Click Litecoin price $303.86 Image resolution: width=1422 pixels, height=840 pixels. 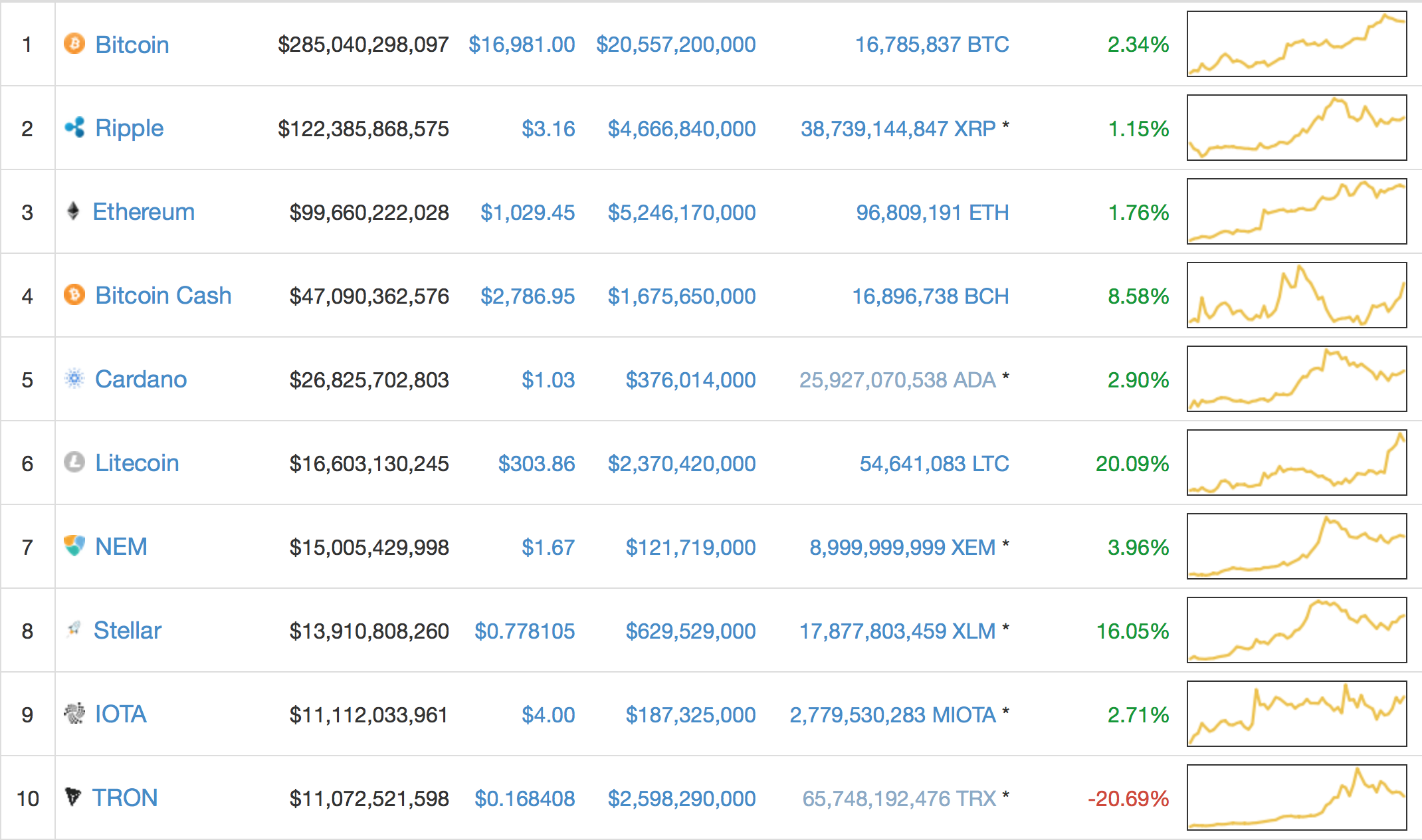537,464
